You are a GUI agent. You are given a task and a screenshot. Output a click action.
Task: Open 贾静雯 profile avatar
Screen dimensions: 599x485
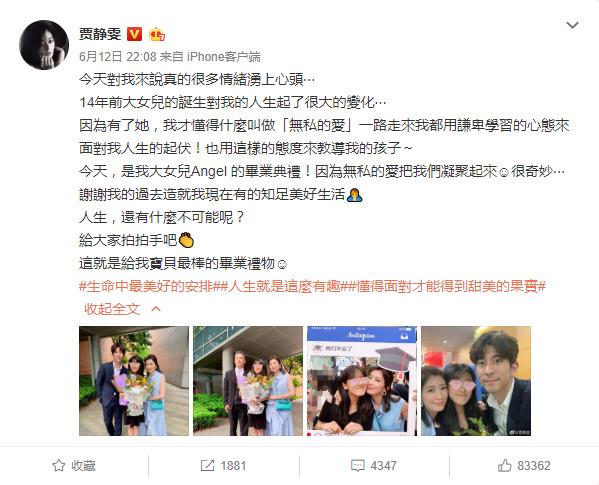pos(44,45)
